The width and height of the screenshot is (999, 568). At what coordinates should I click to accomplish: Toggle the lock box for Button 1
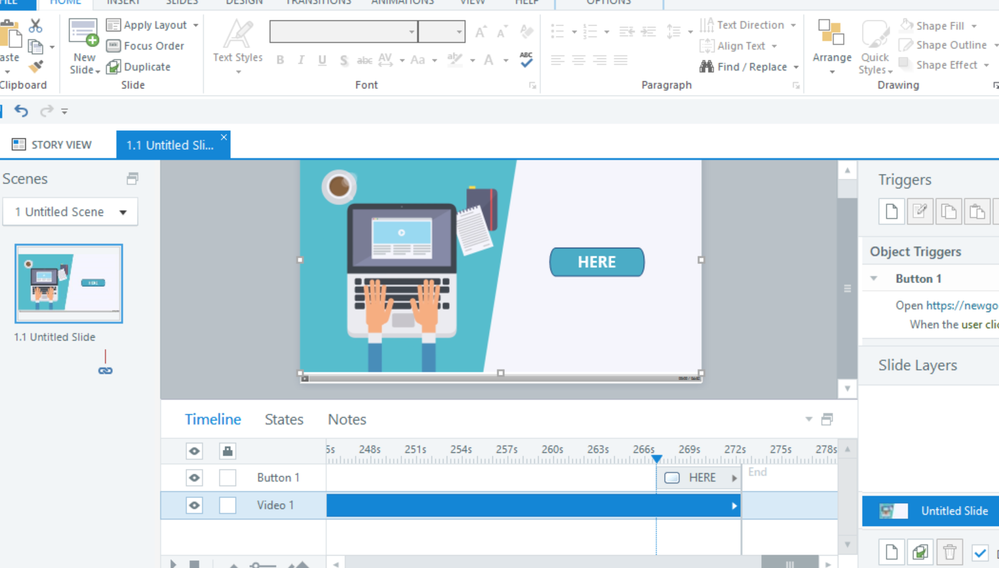(x=228, y=478)
